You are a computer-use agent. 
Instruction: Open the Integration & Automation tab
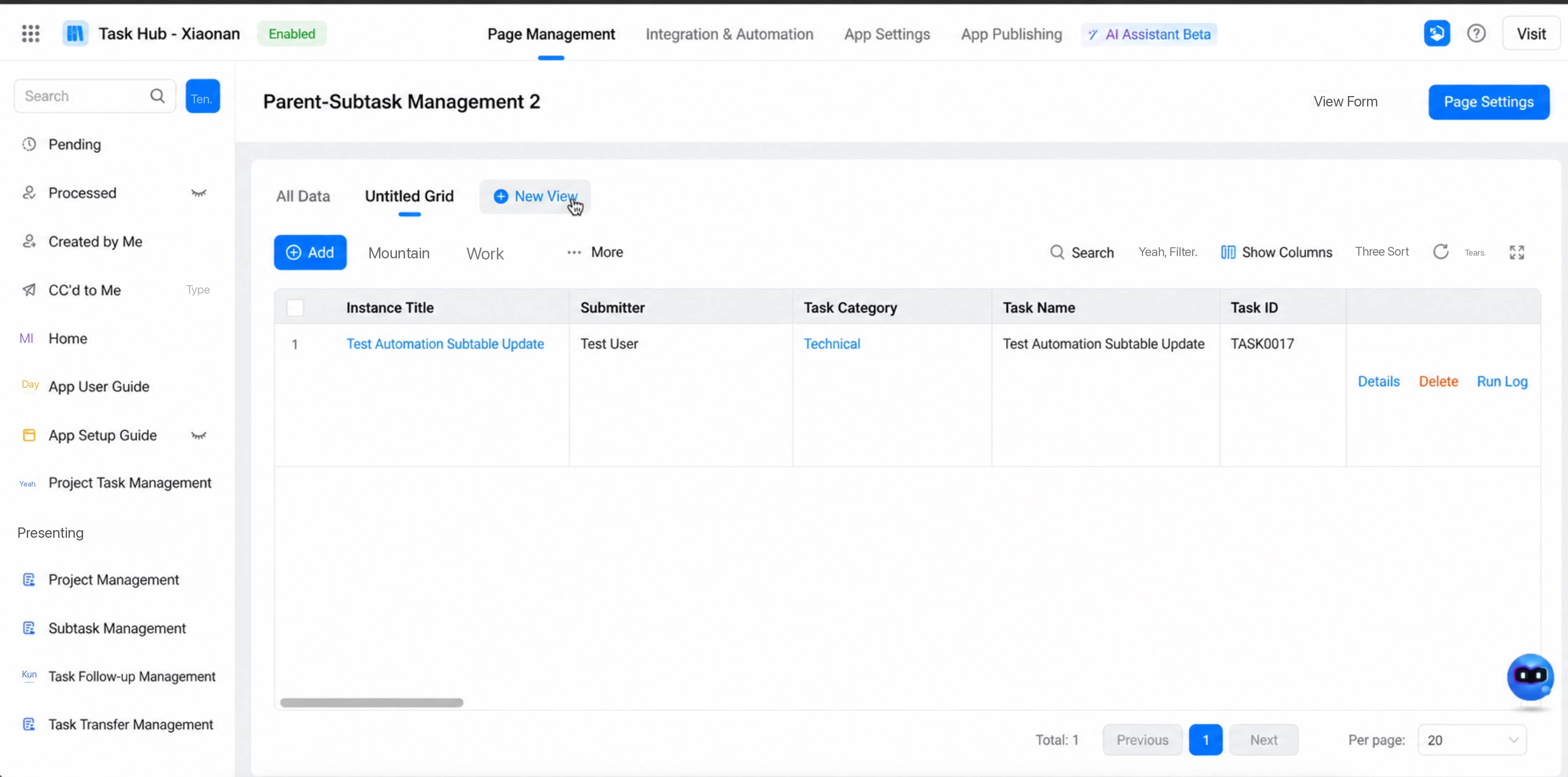point(729,34)
